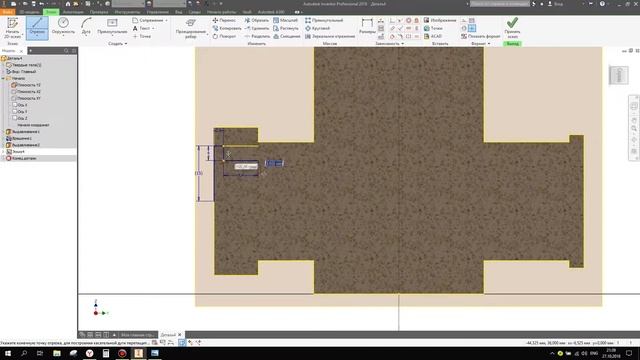Select the Масштаб (Scale) tool

285,20
